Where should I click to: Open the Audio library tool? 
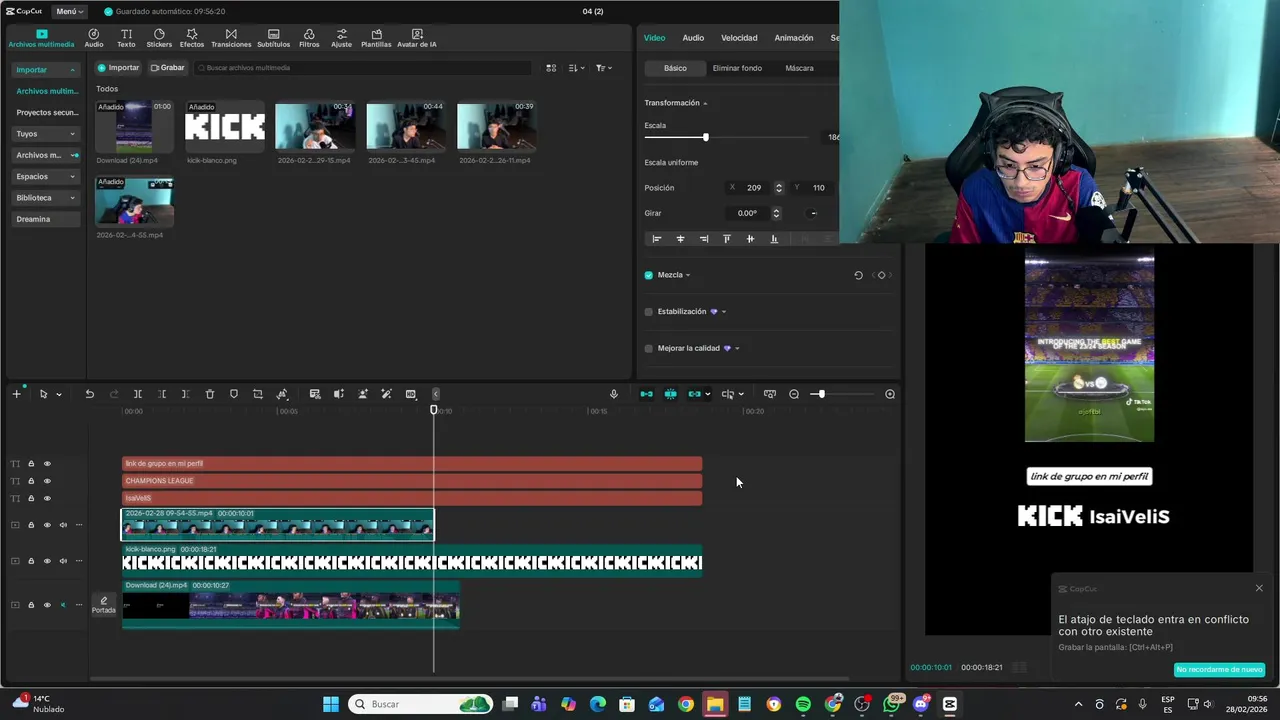pos(93,38)
